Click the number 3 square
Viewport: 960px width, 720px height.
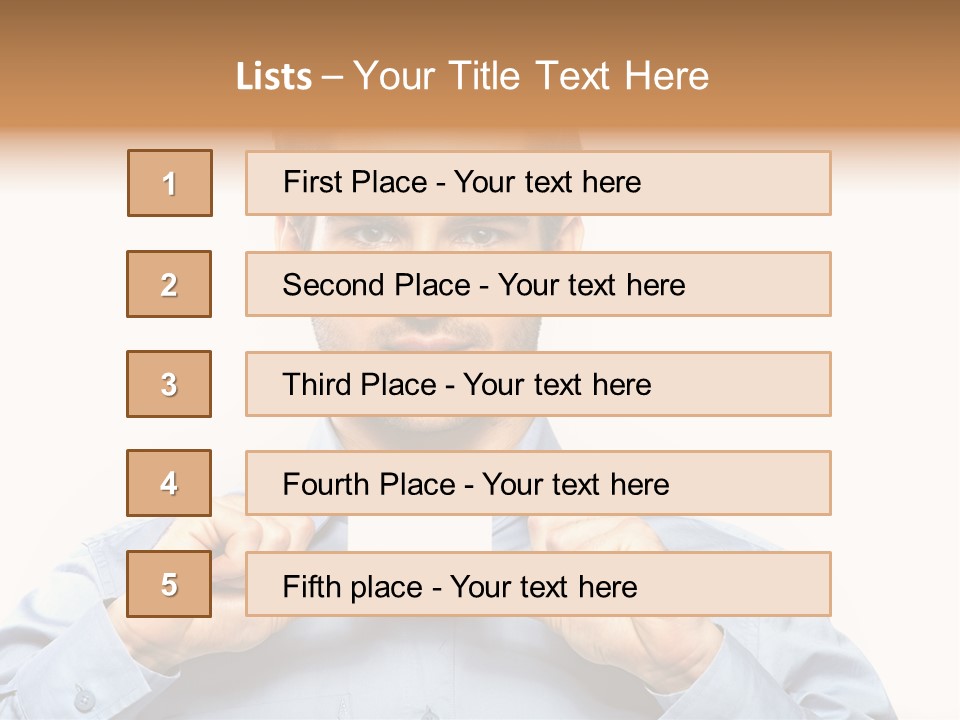[x=169, y=384]
